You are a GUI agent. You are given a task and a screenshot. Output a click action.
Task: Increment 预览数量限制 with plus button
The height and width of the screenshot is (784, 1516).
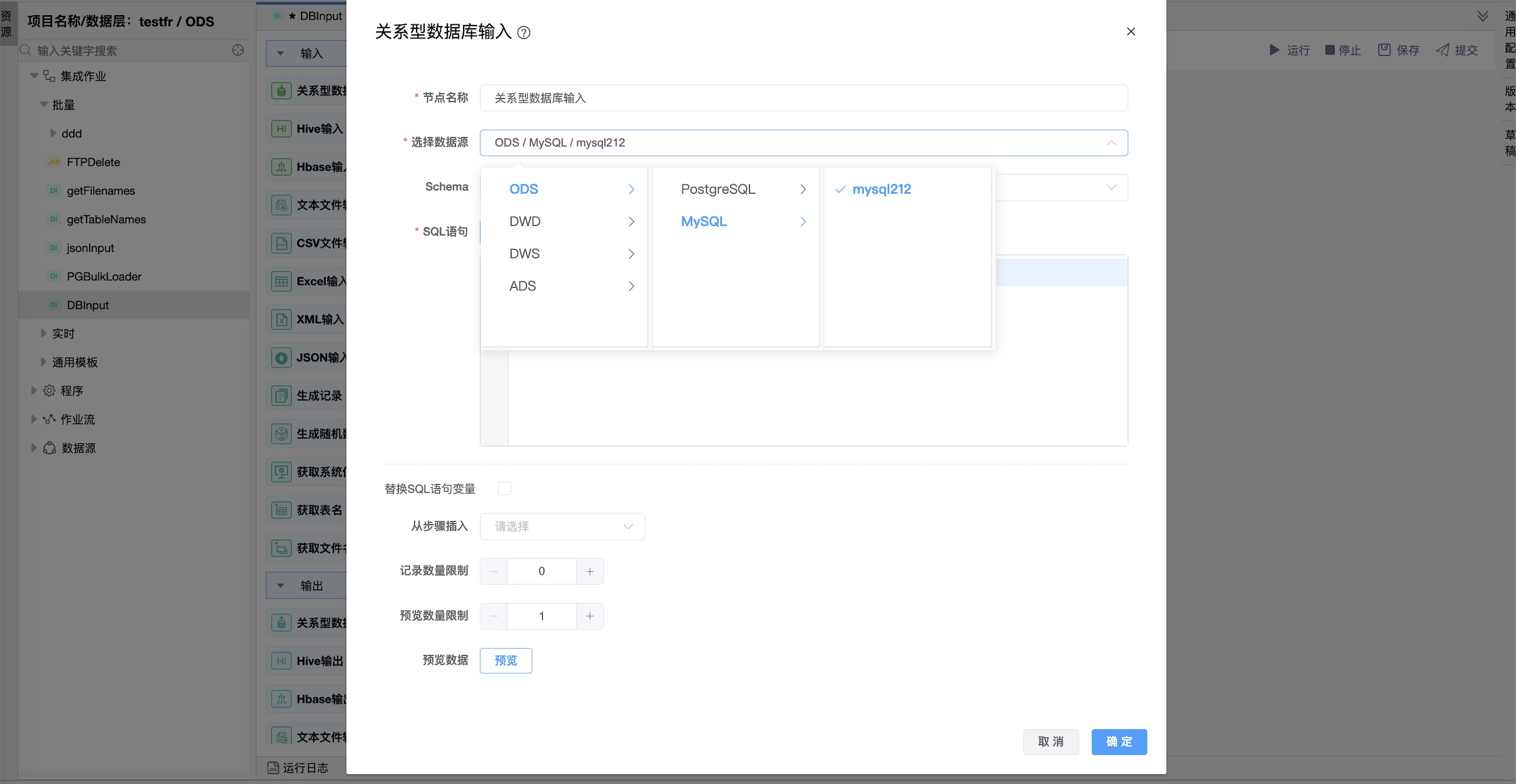click(590, 616)
